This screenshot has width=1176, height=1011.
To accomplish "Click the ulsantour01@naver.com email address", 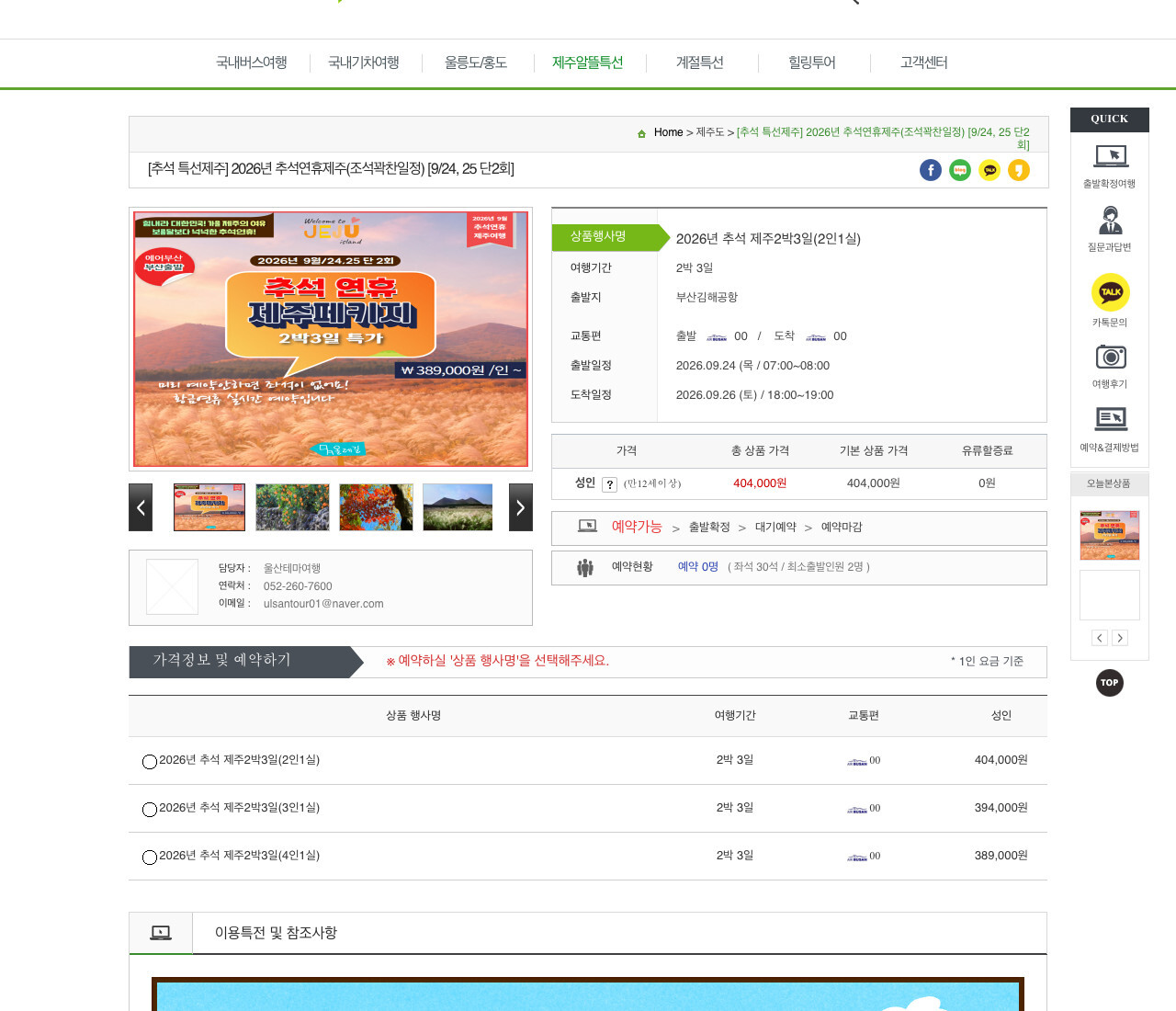I will [323, 604].
